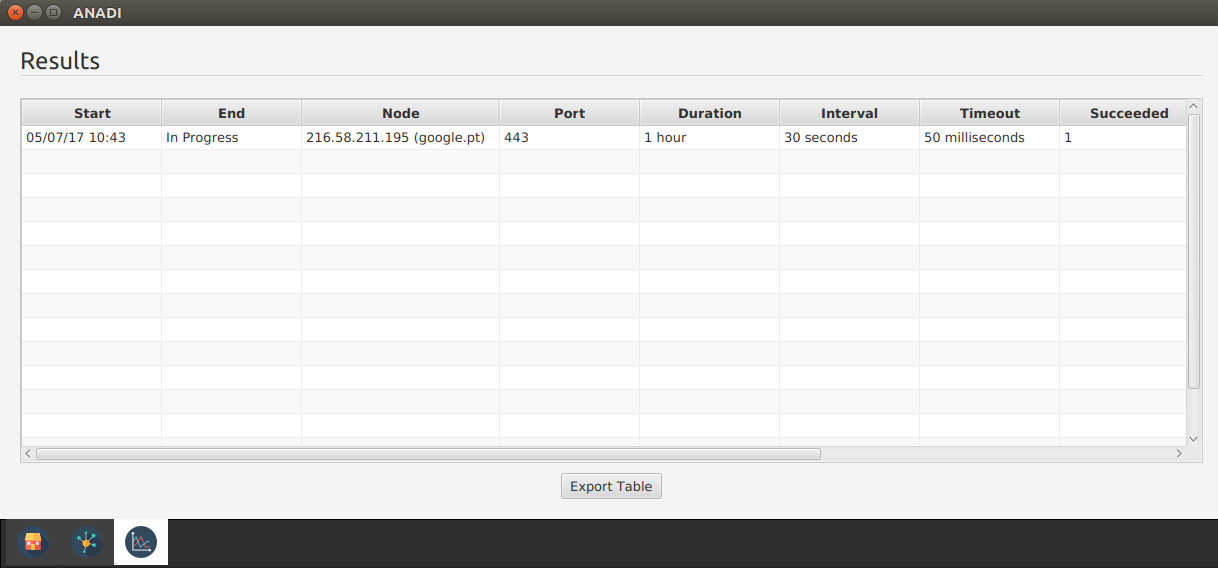Close the ANADI window
Image resolution: width=1218 pixels, height=568 pixels.
[x=15, y=13]
